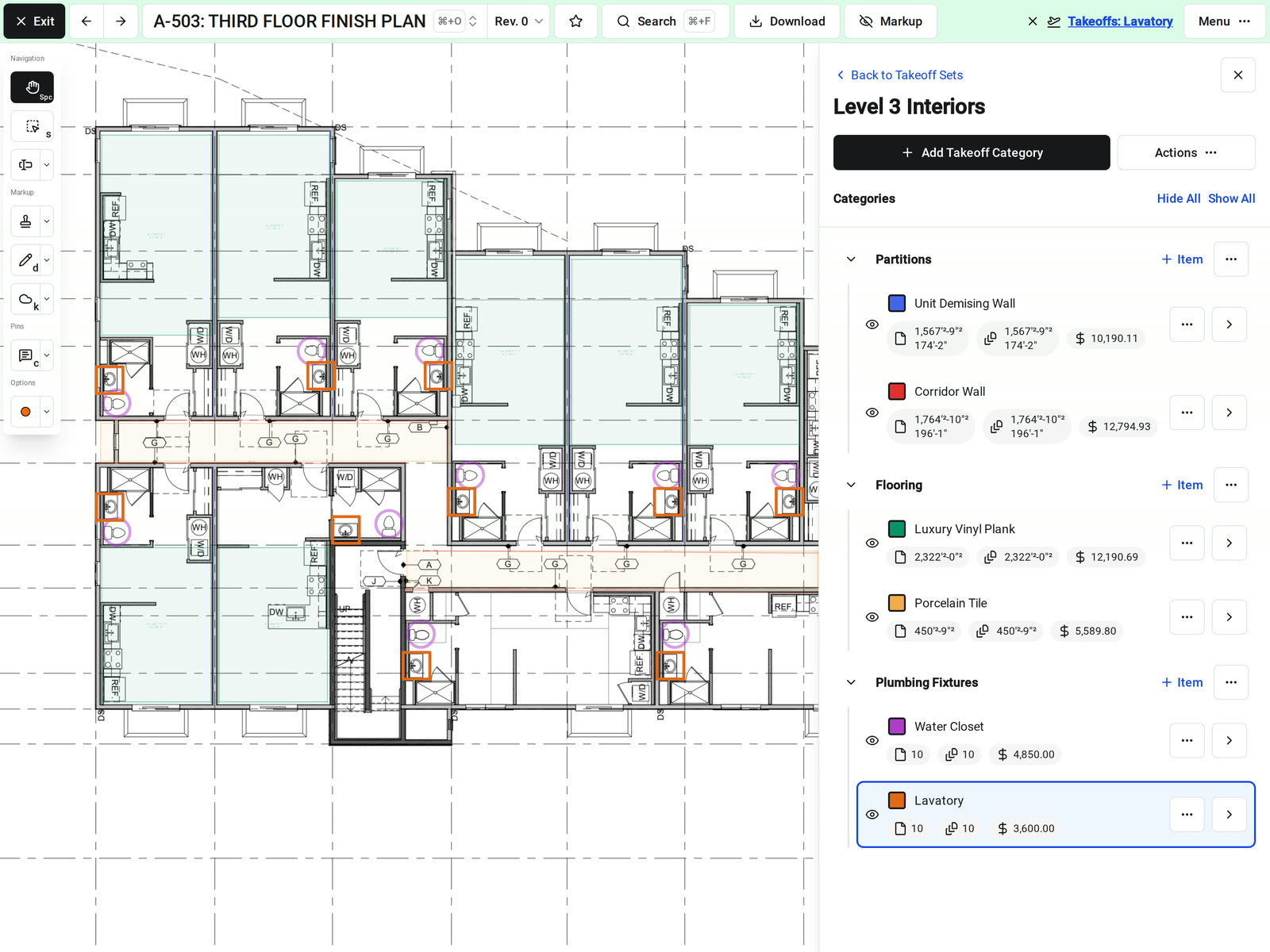Select the stamp markup tool
Viewport: 1270px width, 952px height.
pos(25,221)
